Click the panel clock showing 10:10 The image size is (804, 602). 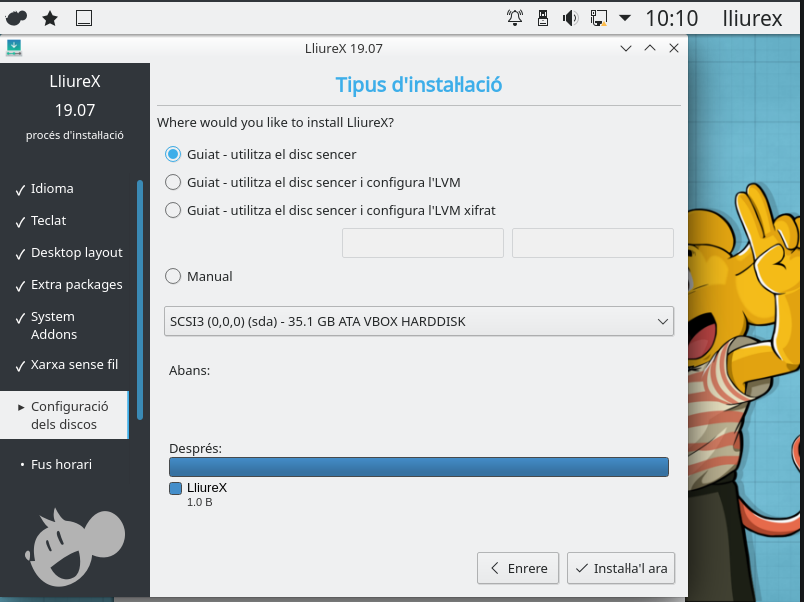671,17
